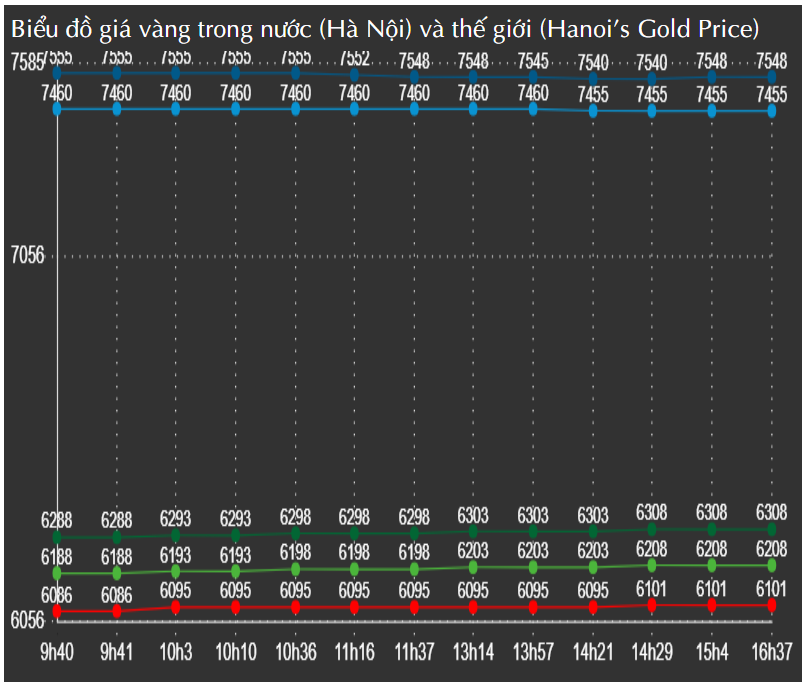
Task: Select the 15h4 time axis label
Action: point(711,652)
